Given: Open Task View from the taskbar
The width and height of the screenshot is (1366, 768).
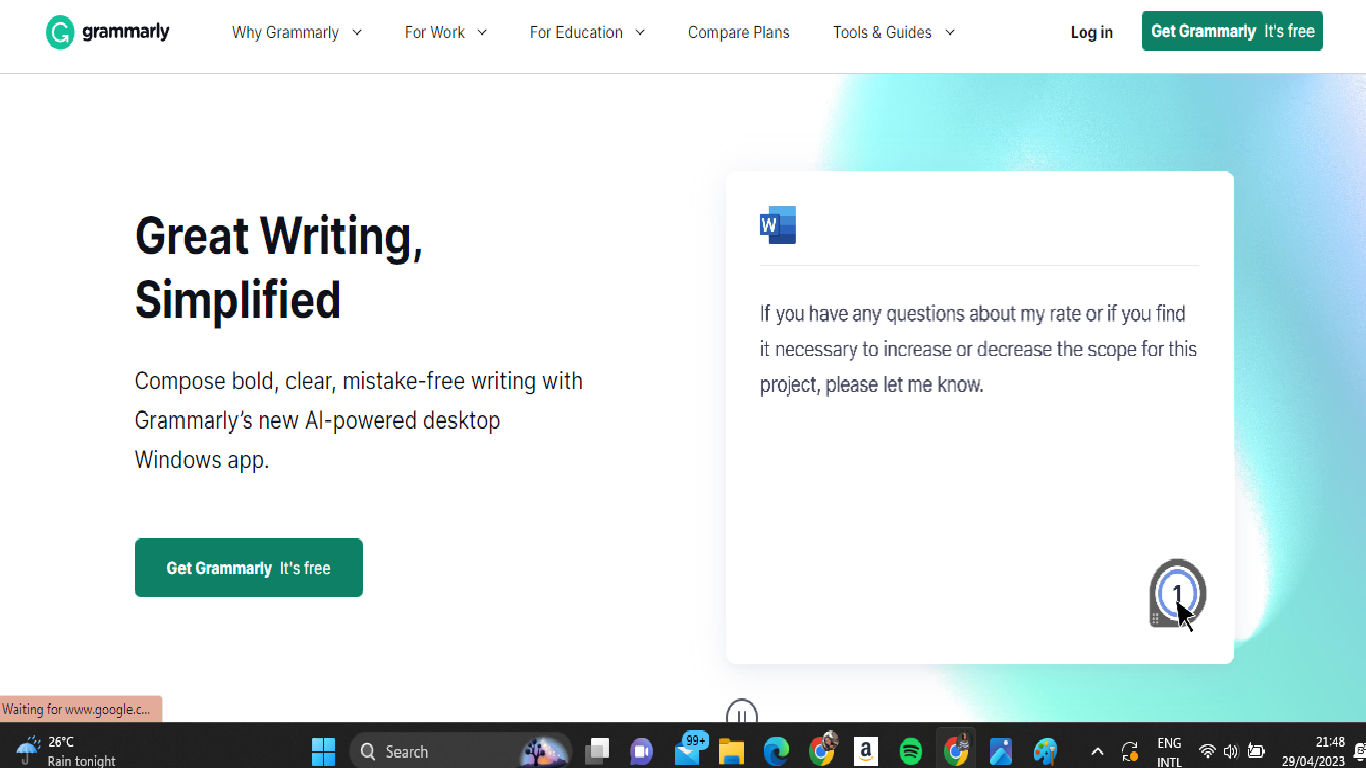Looking at the screenshot, I should (x=597, y=751).
